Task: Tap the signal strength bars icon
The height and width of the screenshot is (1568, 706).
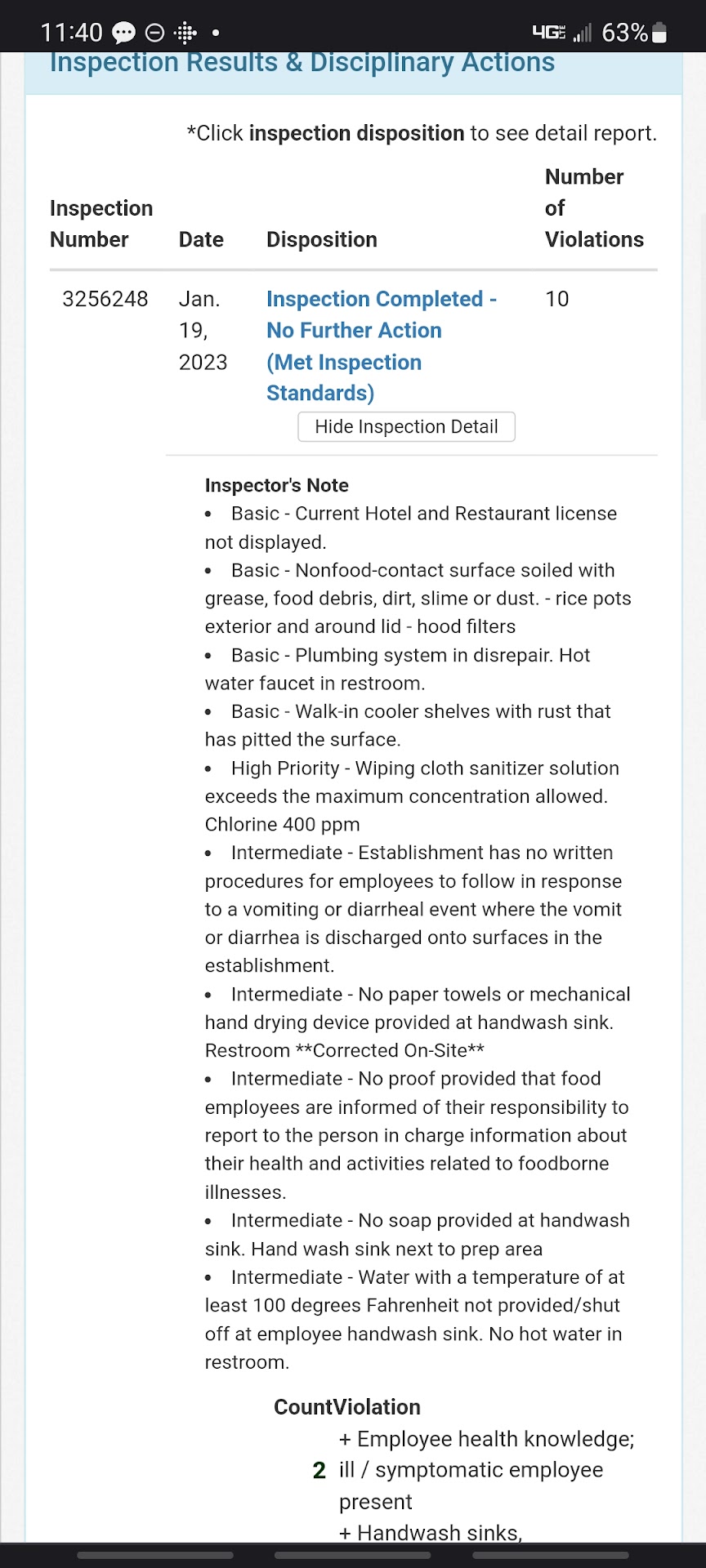Action: pos(582,33)
